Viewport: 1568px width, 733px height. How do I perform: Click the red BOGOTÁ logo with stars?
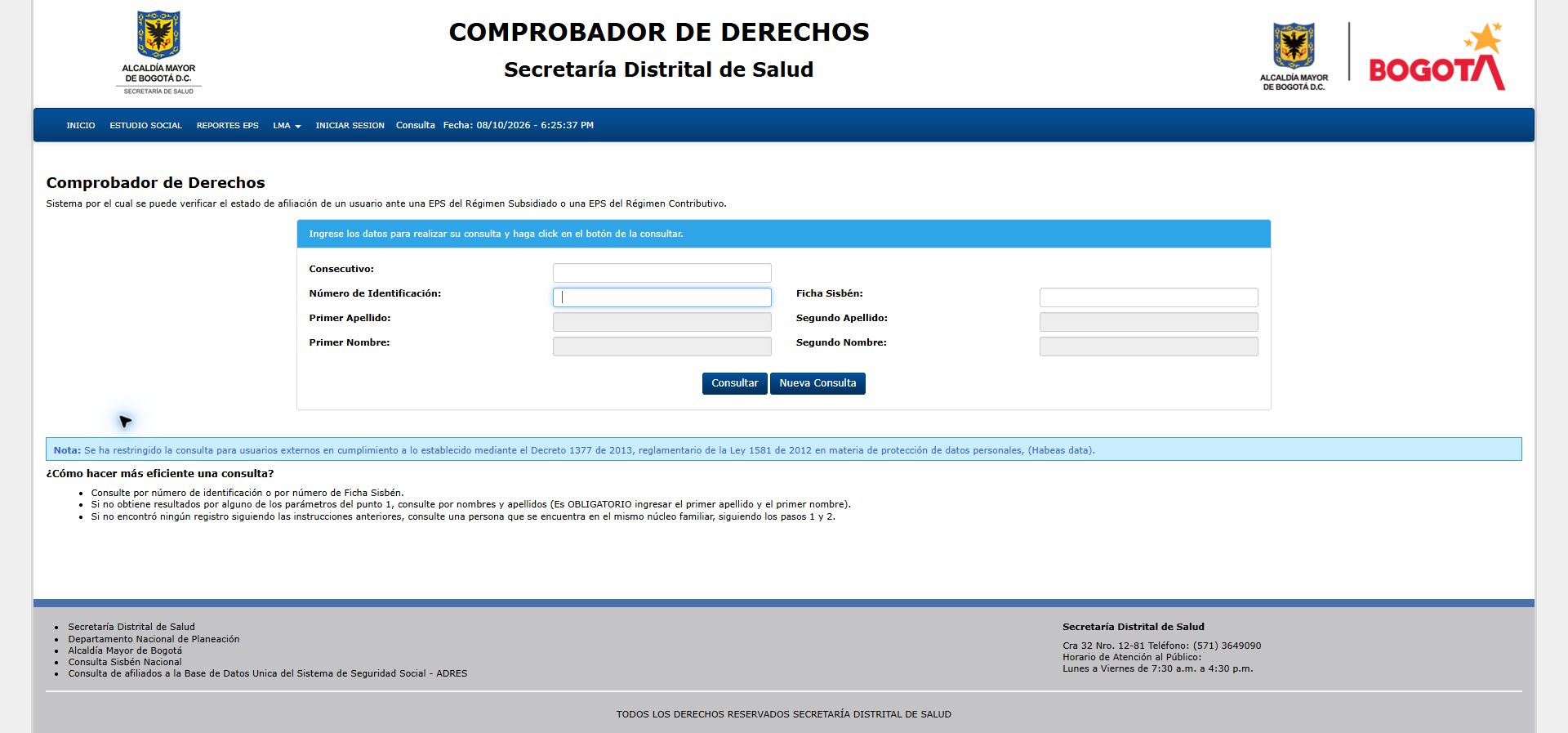click(x=1437, y=56)
